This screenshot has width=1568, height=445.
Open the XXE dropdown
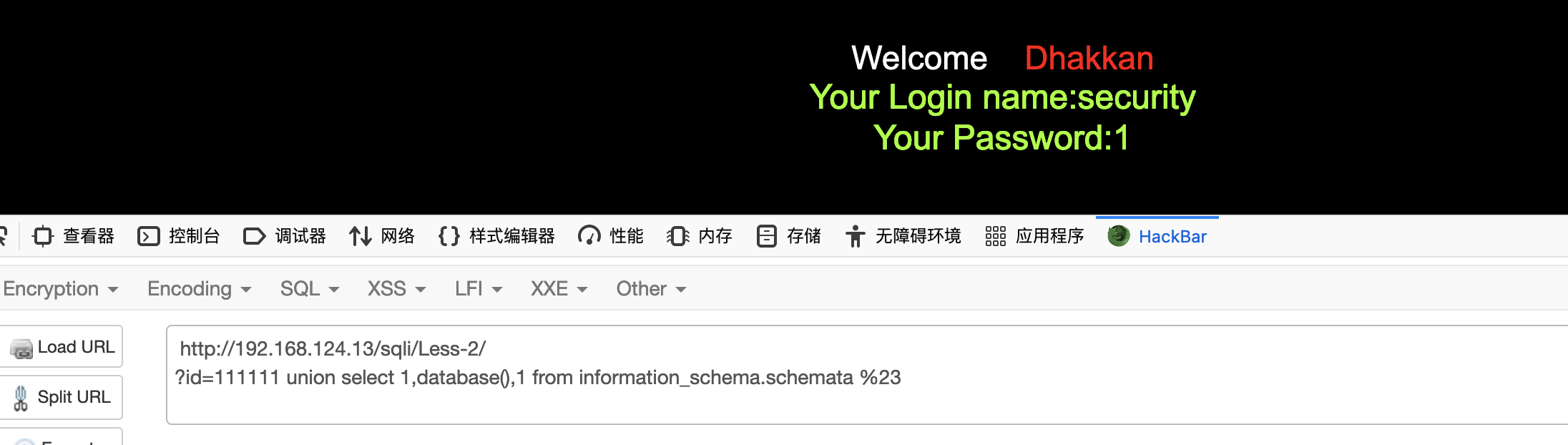pyautogui.click(x=559, y=289)
